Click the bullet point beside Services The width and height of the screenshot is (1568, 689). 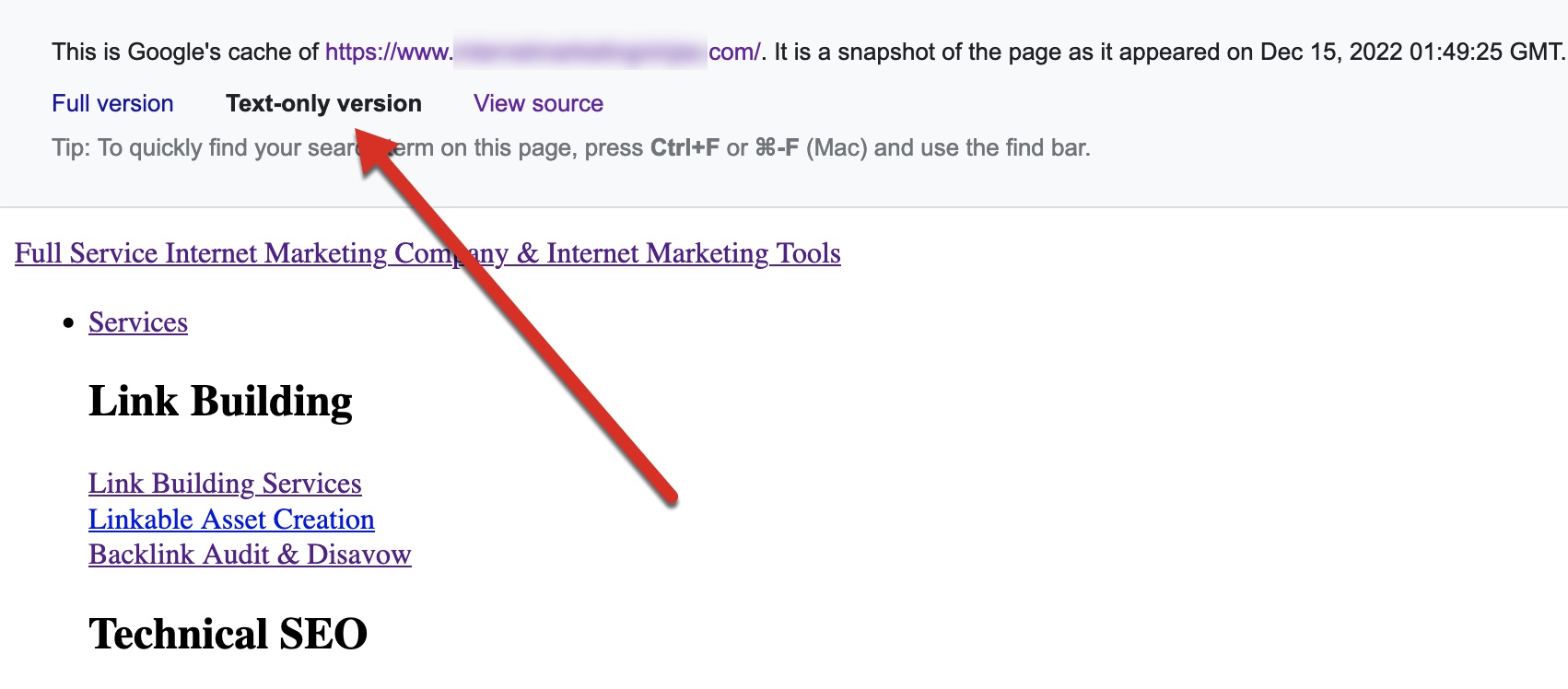68,323
